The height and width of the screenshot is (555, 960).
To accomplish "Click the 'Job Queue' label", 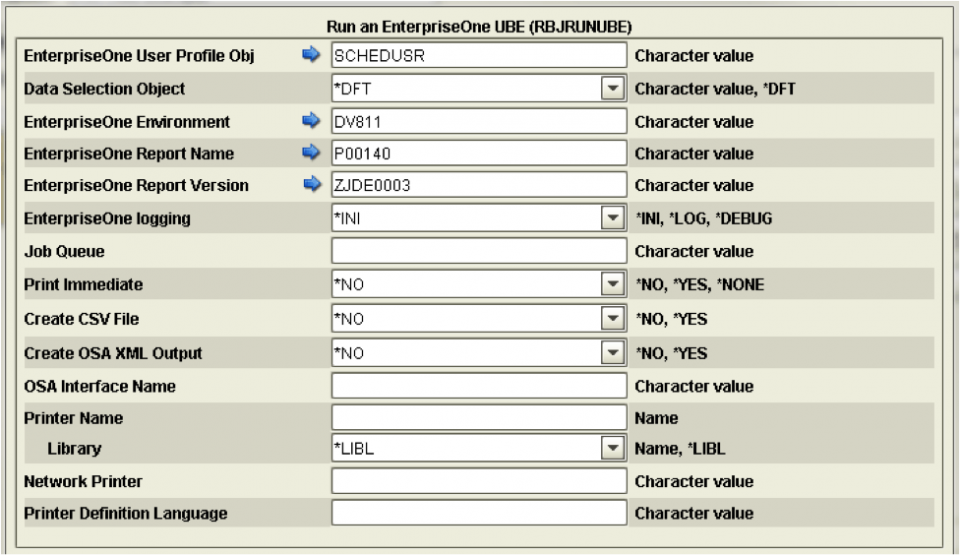I will coord(64,252).
